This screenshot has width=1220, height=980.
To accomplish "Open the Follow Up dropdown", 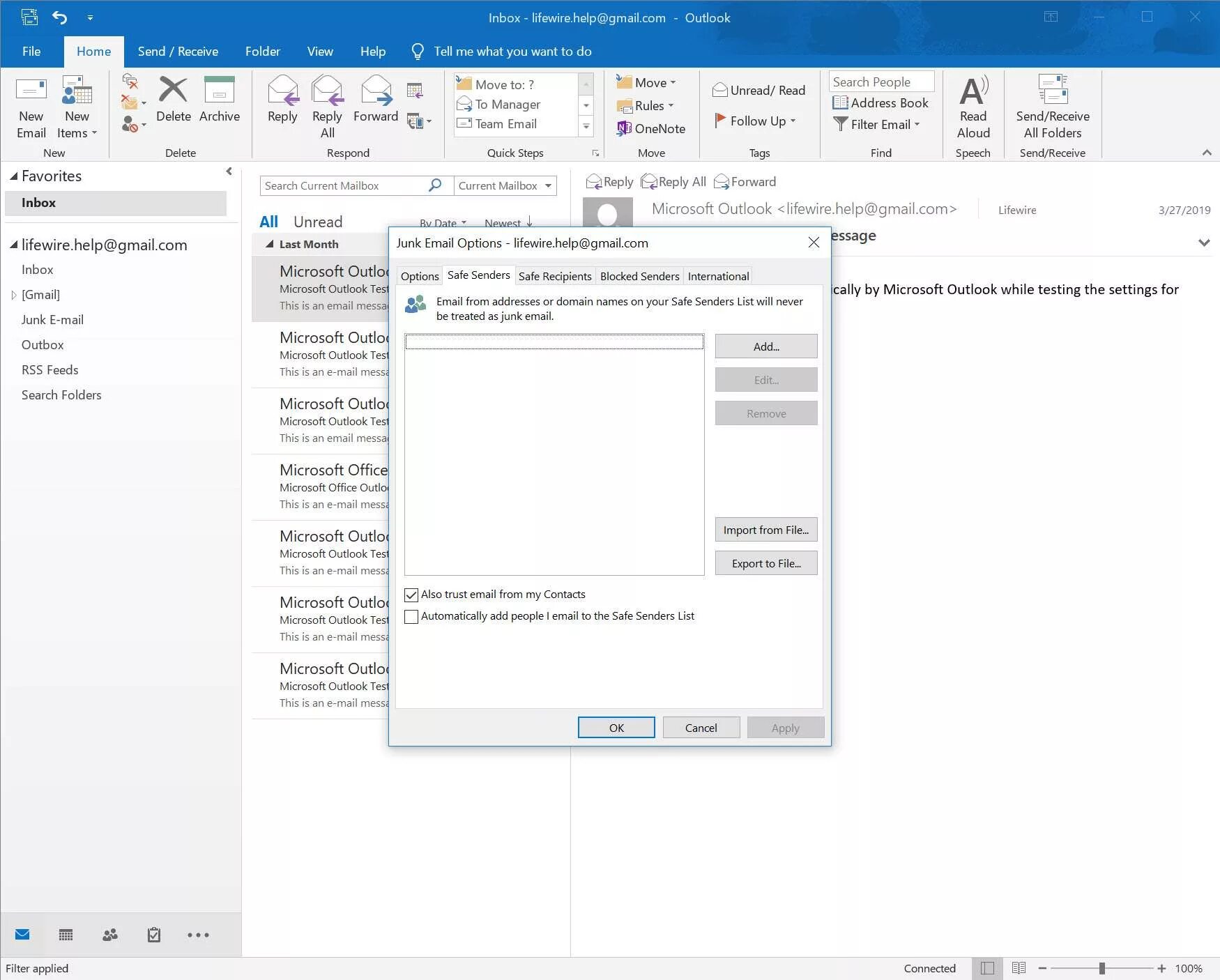I will coord(755,121).
